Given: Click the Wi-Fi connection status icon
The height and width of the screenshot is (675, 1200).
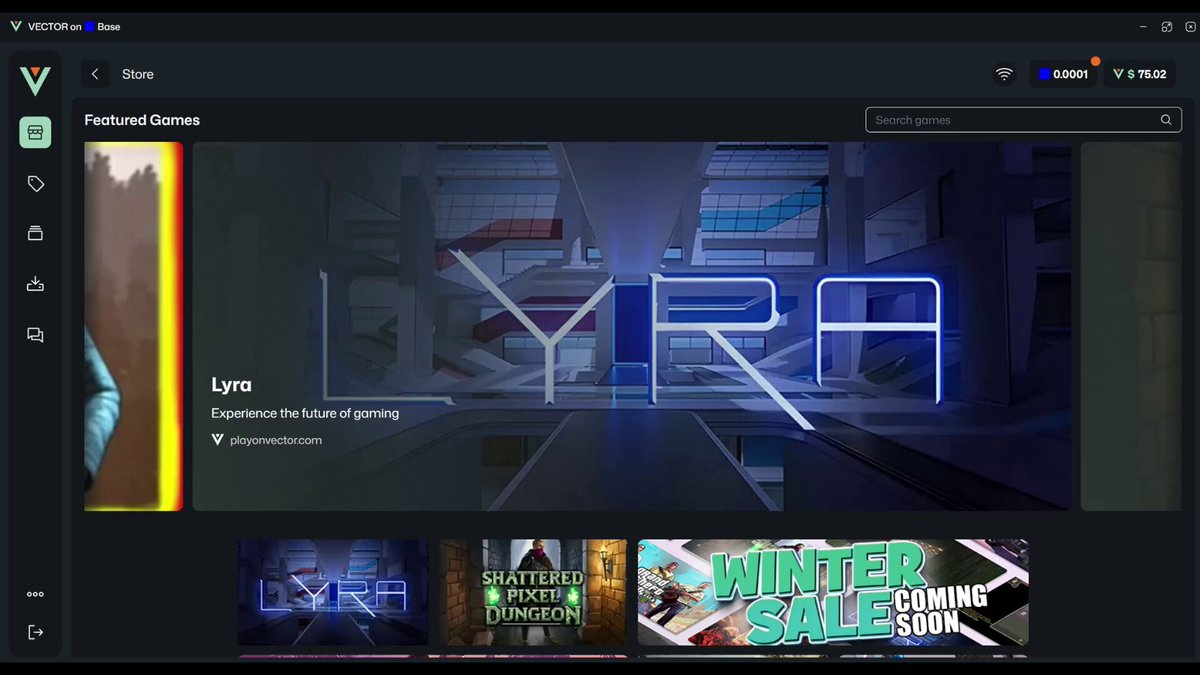Looking at the screenshot, I should (x=1004, y=74).
